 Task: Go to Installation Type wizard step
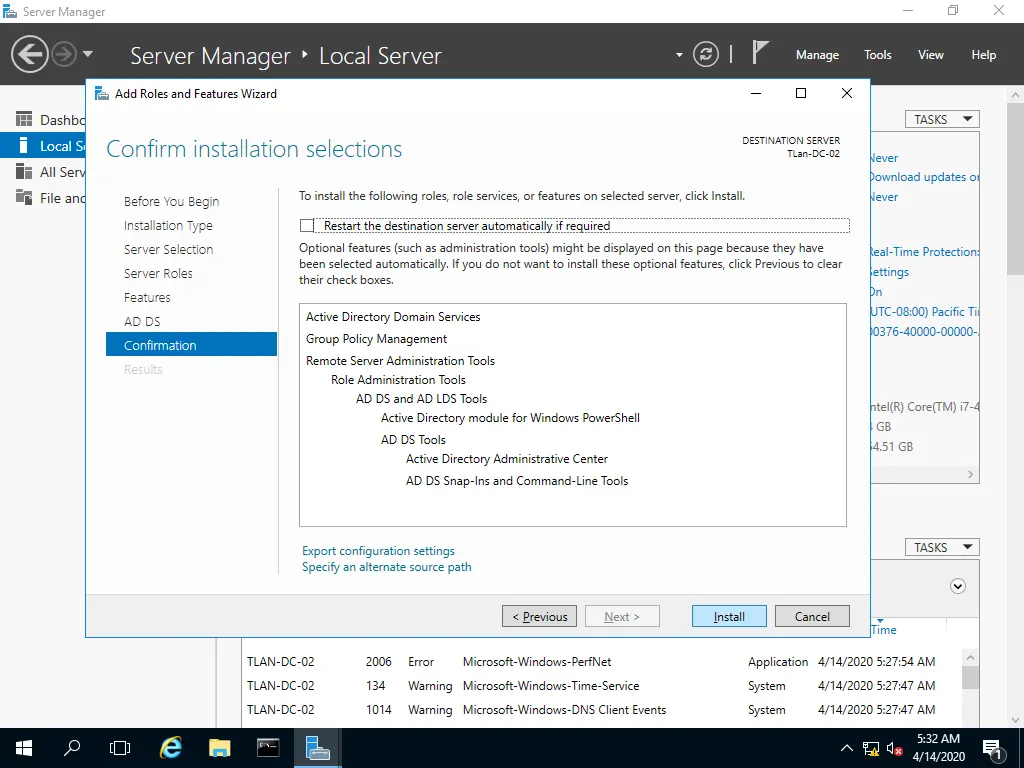click(168, 225)
